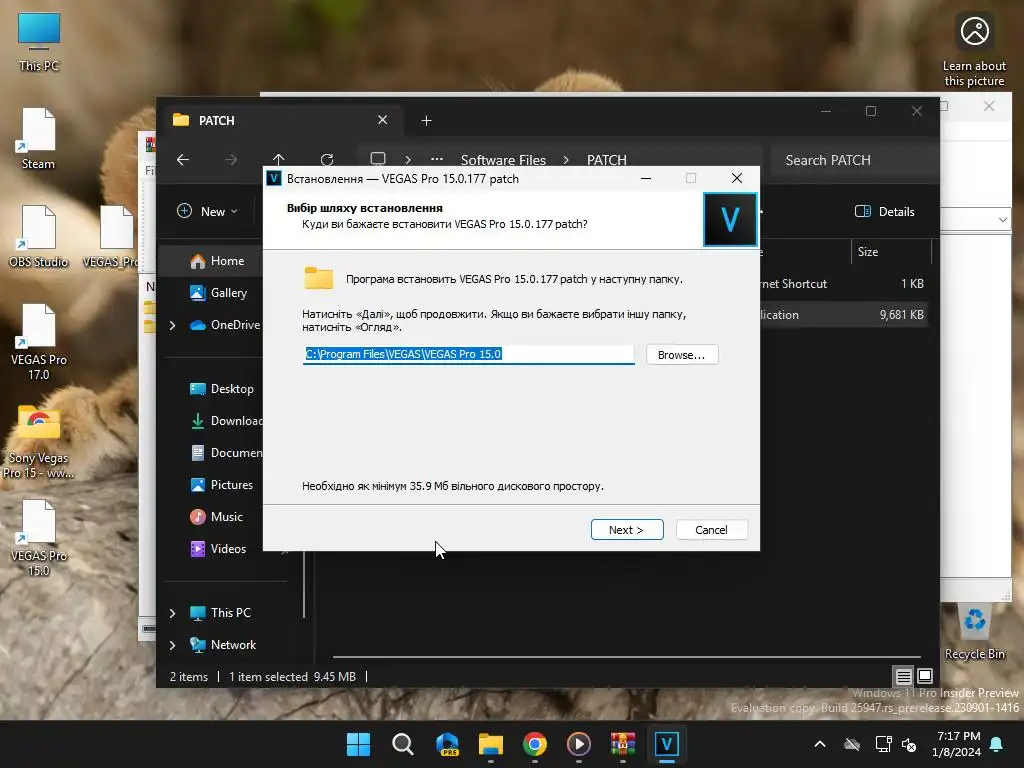1024x768 pixels.
Task: Select the PATCH tab in File Explorer
Action: click(x=281, y=120)
